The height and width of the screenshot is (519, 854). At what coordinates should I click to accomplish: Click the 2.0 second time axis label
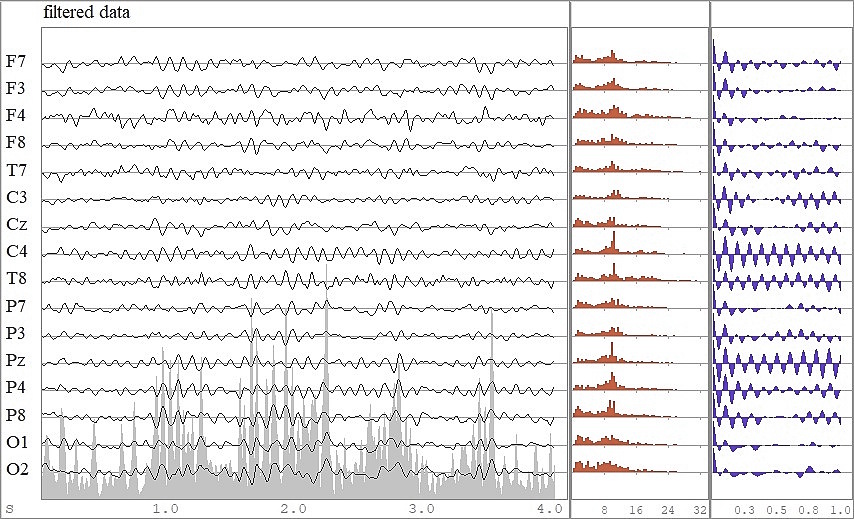294,509
